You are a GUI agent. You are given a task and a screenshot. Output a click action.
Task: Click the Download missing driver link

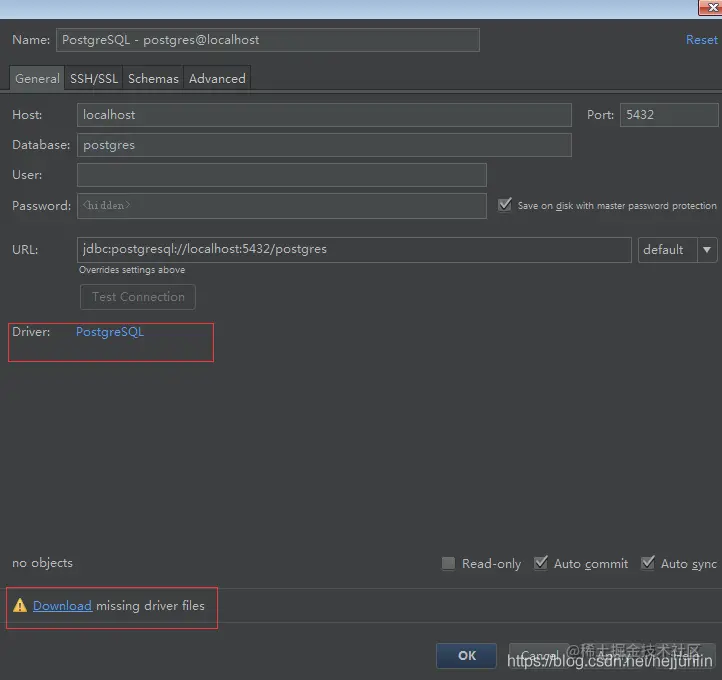(62, 606)
